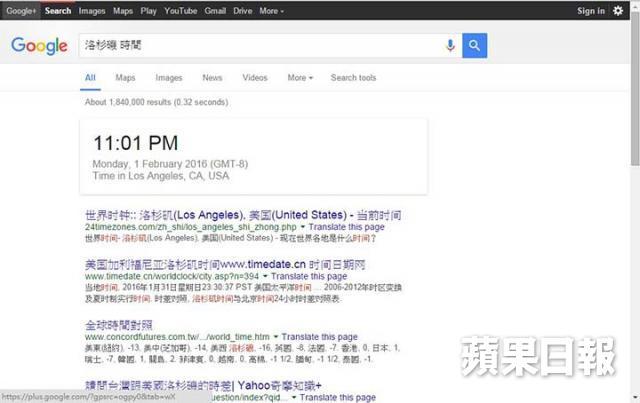The width and height of the screenshot is (640, 403).
Task: Click the Monday, 1 February 2016 date text
Action: pyautogui.click(x=170, y=164)
